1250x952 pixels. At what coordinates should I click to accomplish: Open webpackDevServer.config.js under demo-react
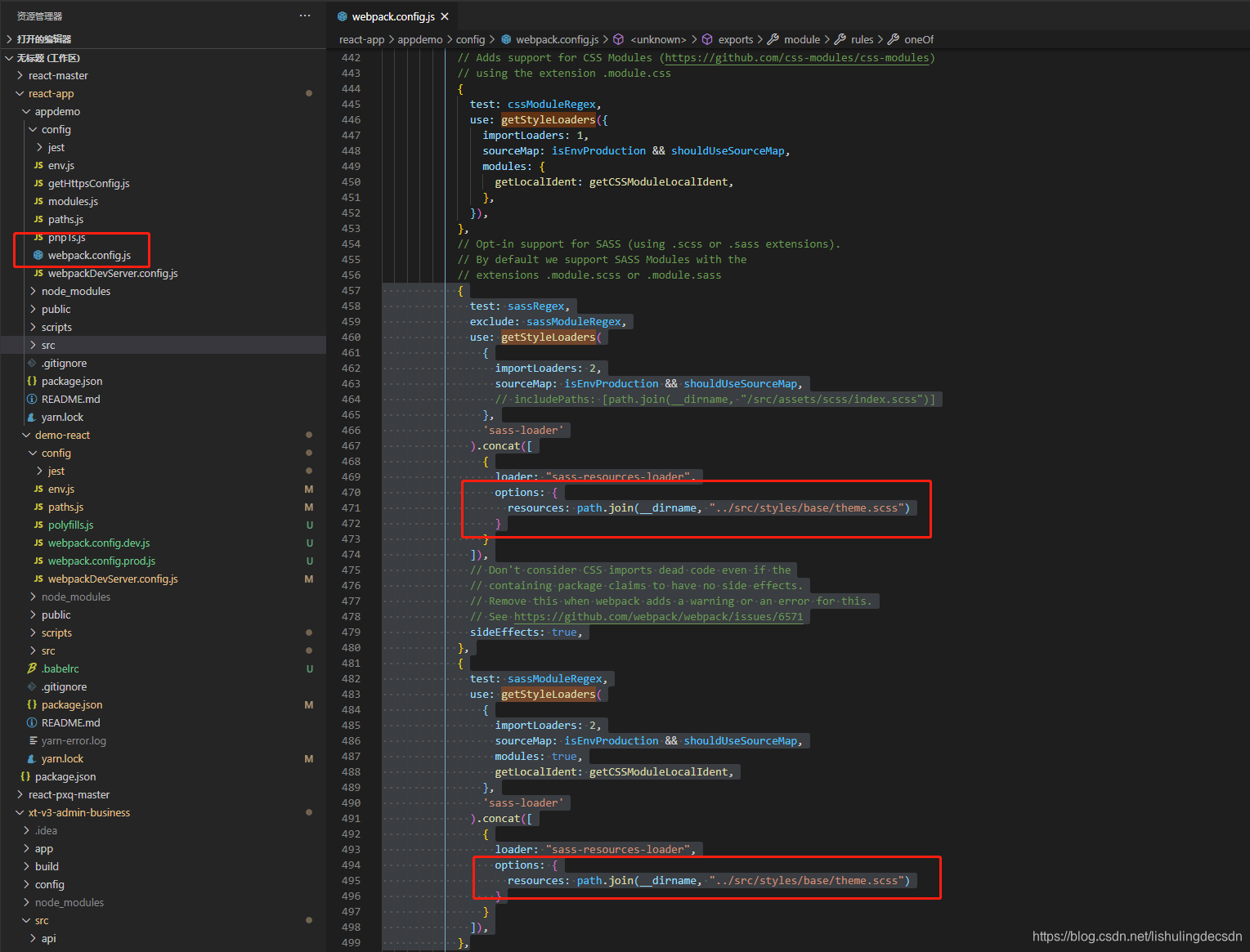pyautogui.click(x=113, y=579)
